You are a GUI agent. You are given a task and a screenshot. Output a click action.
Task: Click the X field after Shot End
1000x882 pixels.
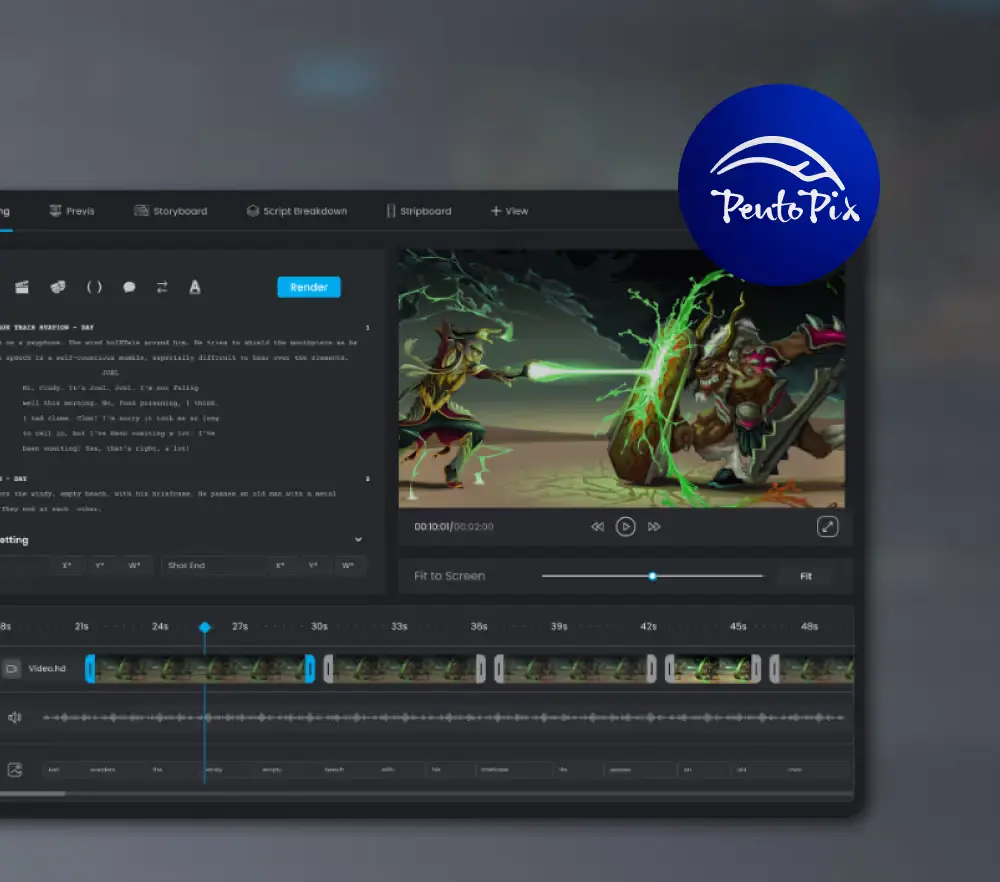point(280,565)
